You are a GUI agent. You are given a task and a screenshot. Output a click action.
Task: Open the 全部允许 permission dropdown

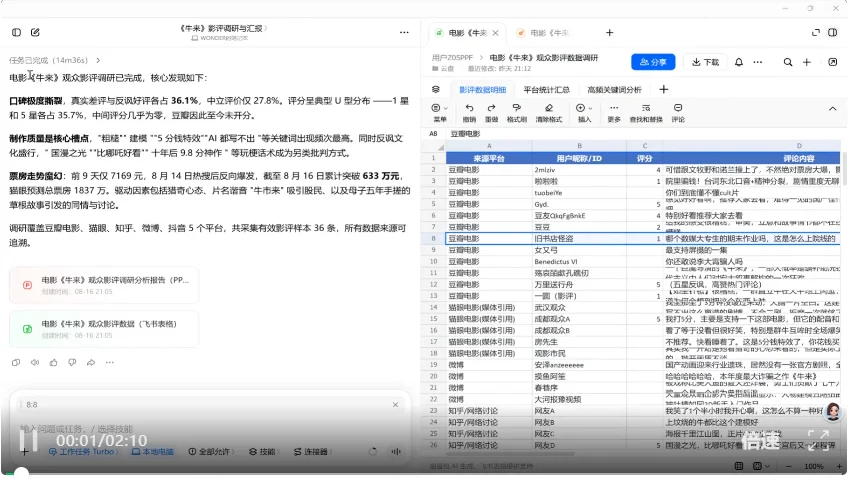tap(211, 451)
